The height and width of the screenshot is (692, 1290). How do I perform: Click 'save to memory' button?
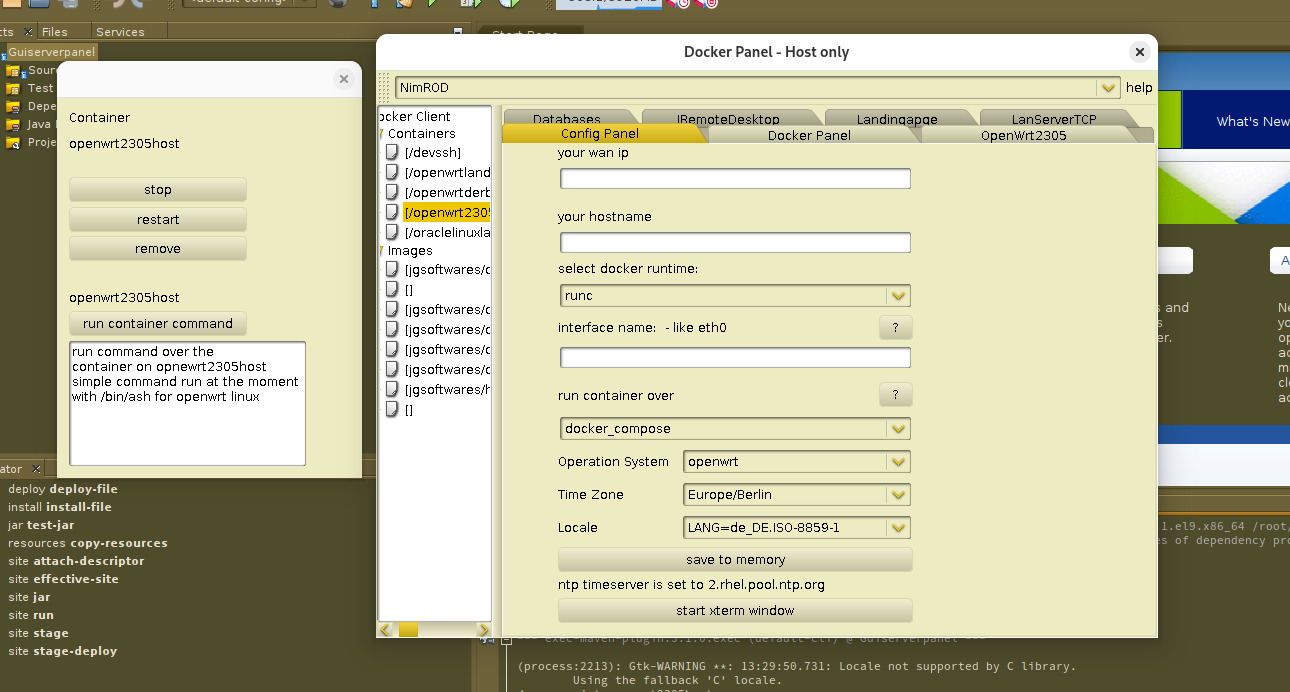pos(735,560)
